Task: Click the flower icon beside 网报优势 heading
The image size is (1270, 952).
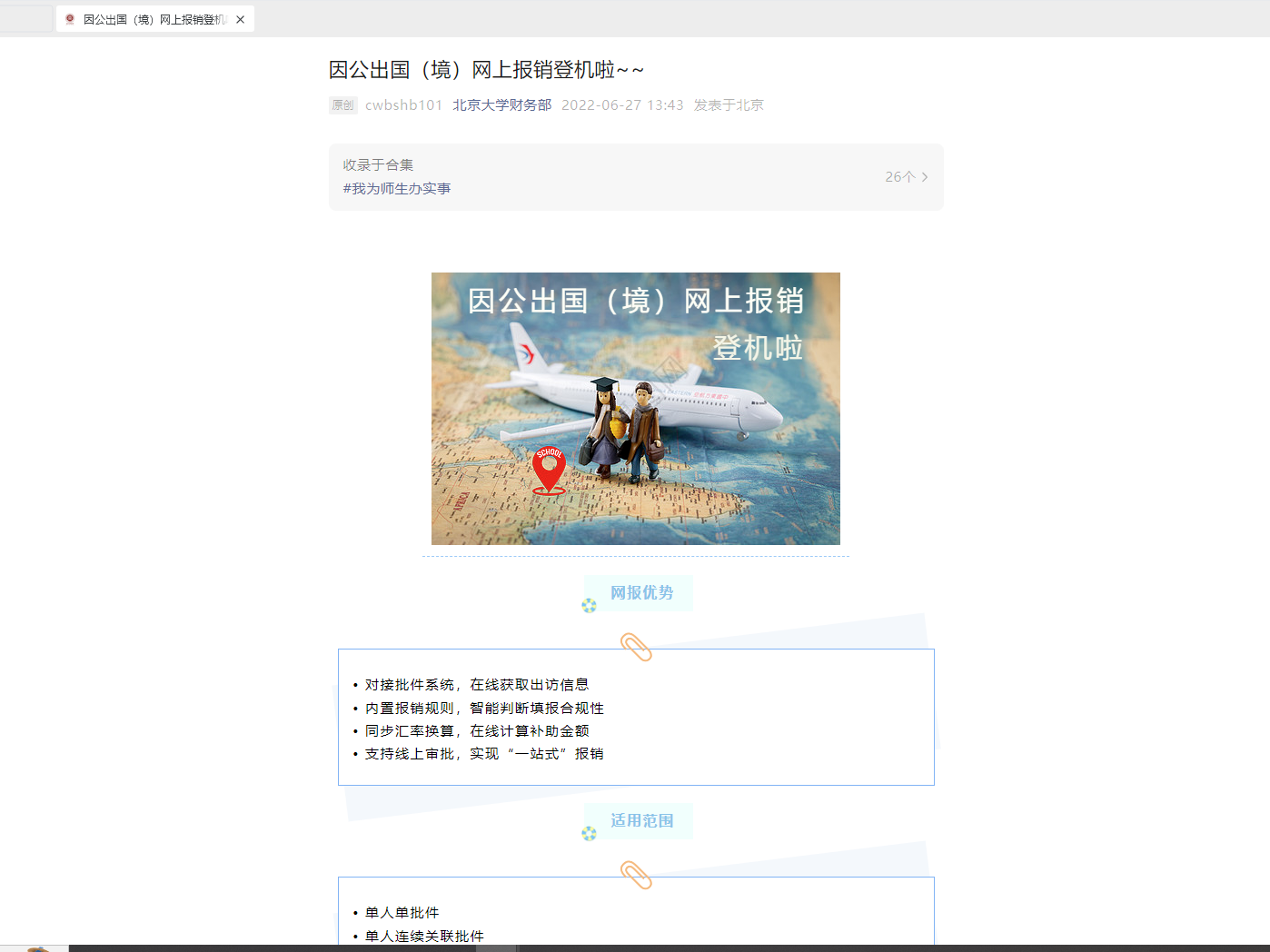Action: tap(589, 605)
